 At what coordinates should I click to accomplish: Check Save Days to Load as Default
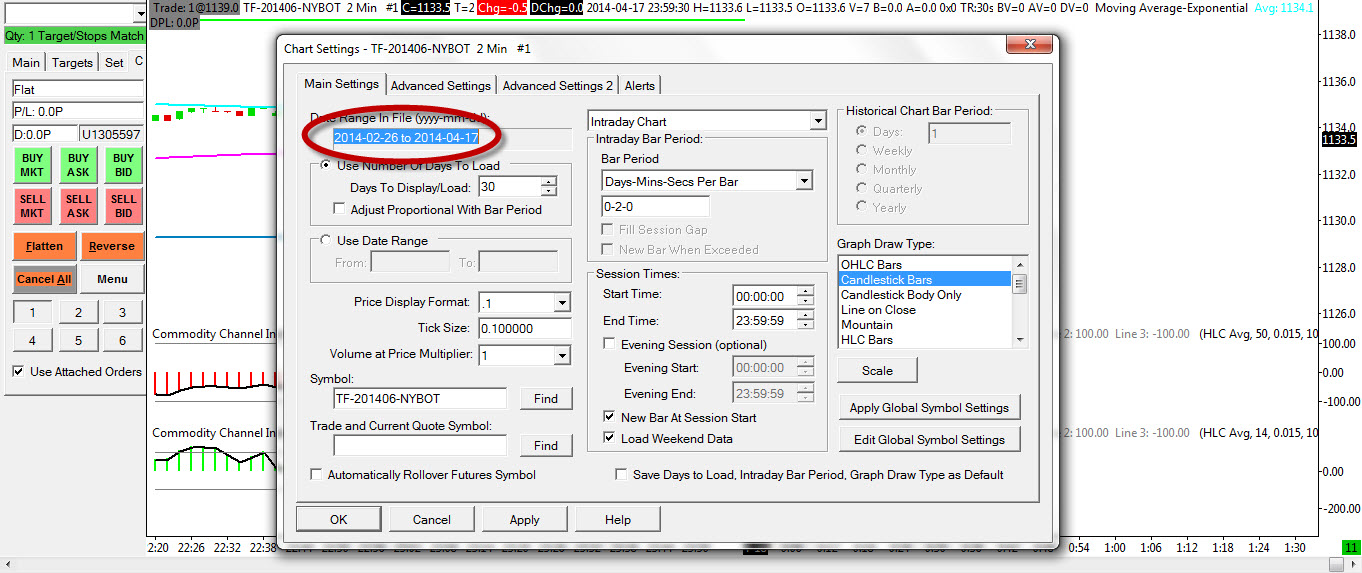click(x=621, y=475)
